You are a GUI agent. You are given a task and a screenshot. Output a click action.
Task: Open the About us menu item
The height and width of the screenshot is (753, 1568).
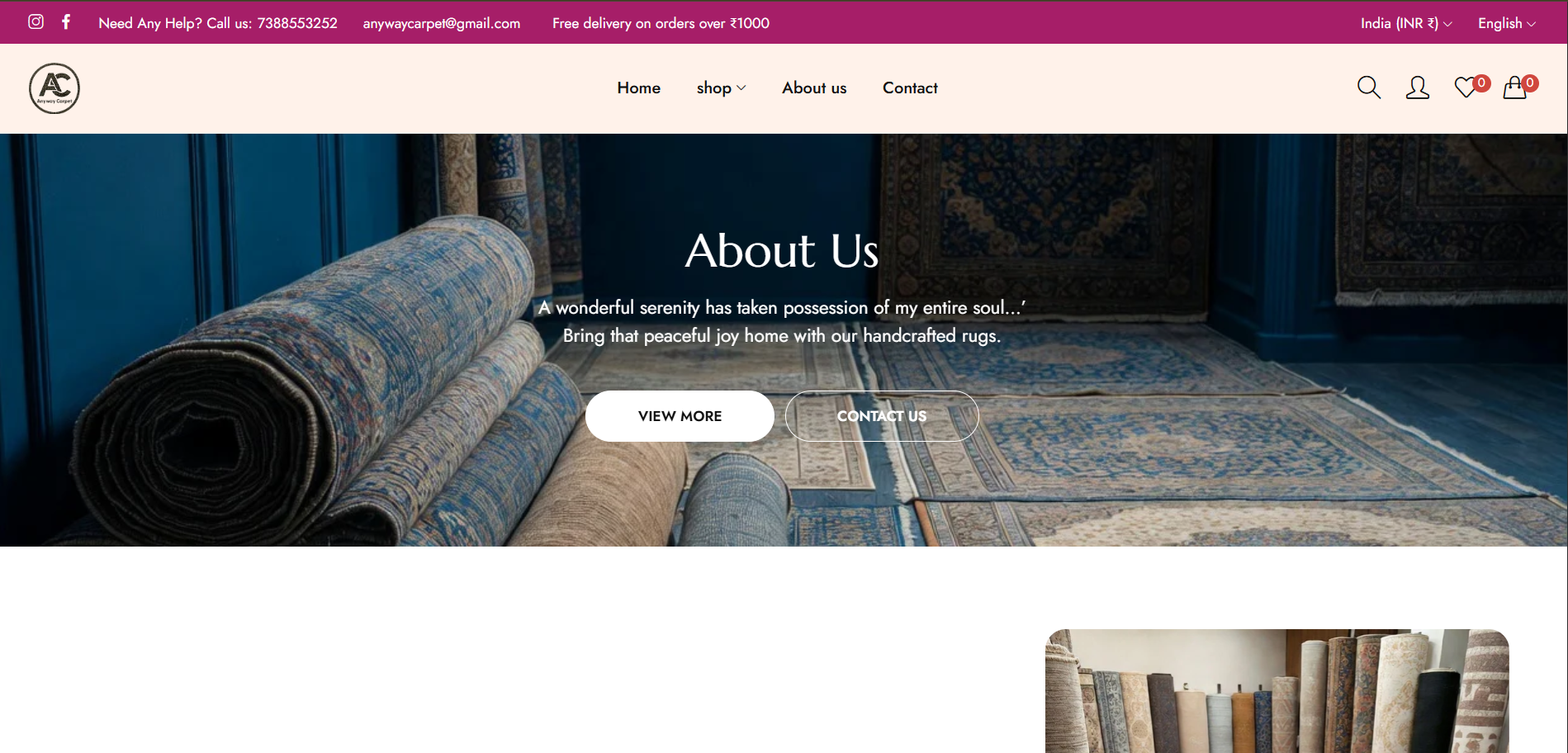[814, 88]
